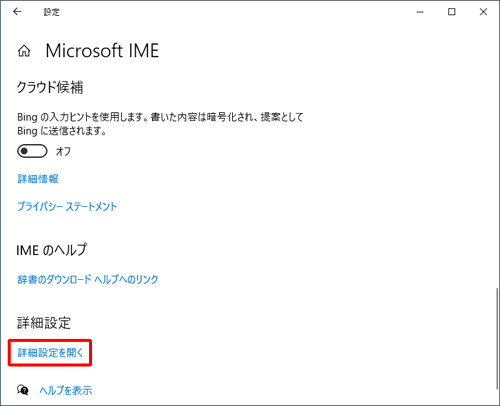Click 詳細設定を開く link
500x406 pixels.
[x=50, y=353]
